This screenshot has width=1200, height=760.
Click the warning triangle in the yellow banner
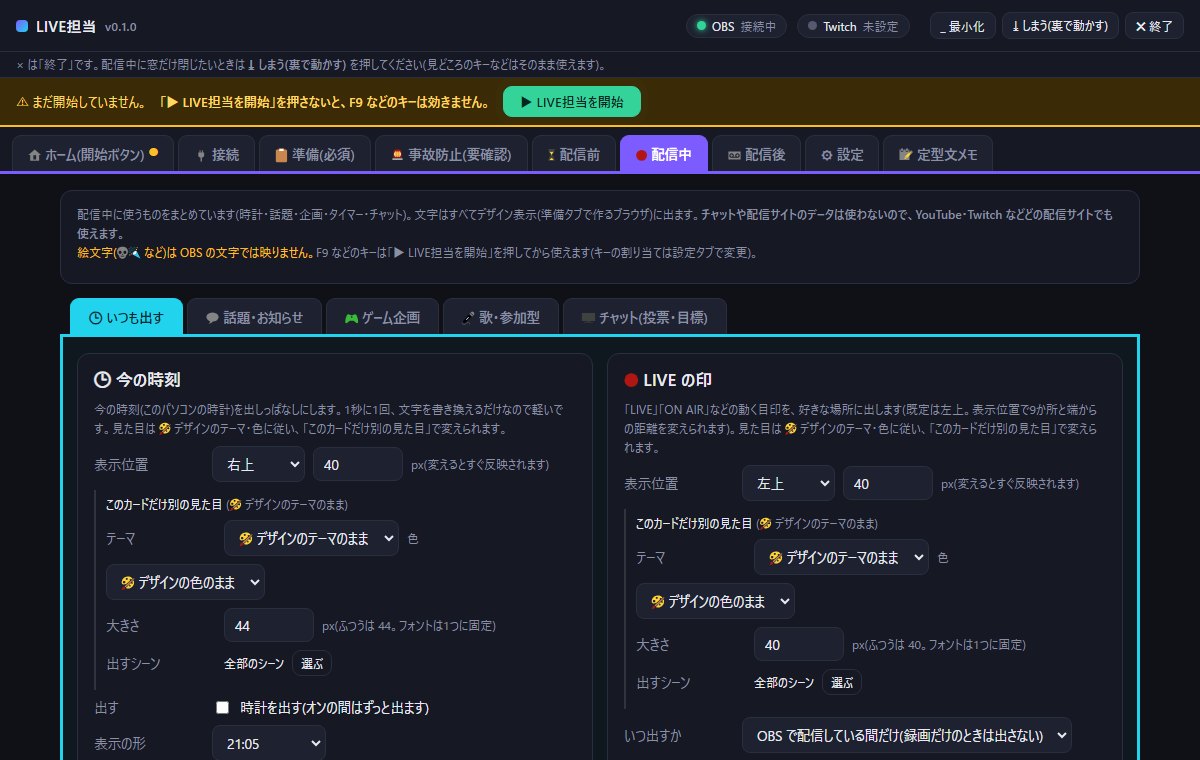click(x=22, y=102)
